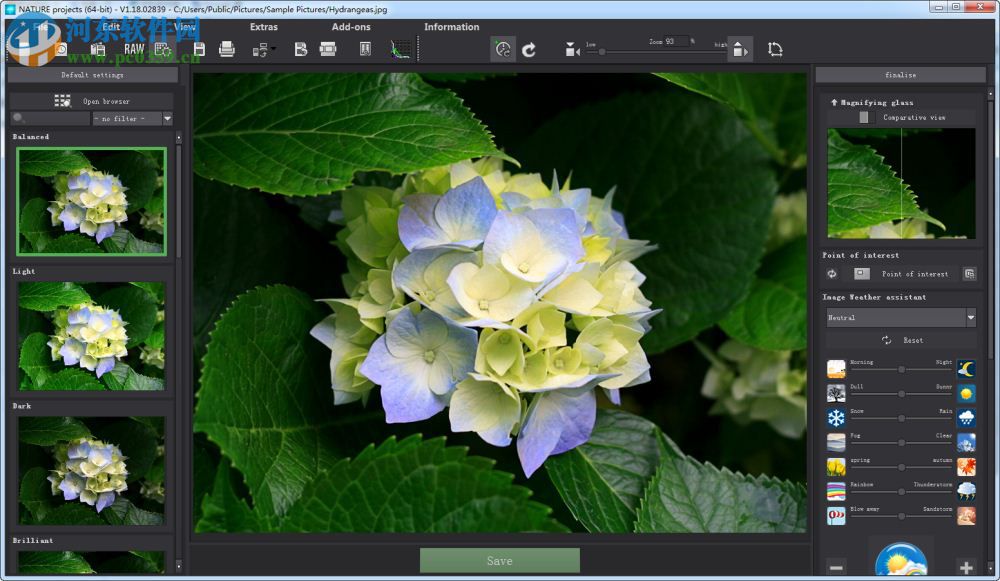The image size is (1000, 581).
Task: Click the preset list scroll-down arrow
Action: (179, 566)
